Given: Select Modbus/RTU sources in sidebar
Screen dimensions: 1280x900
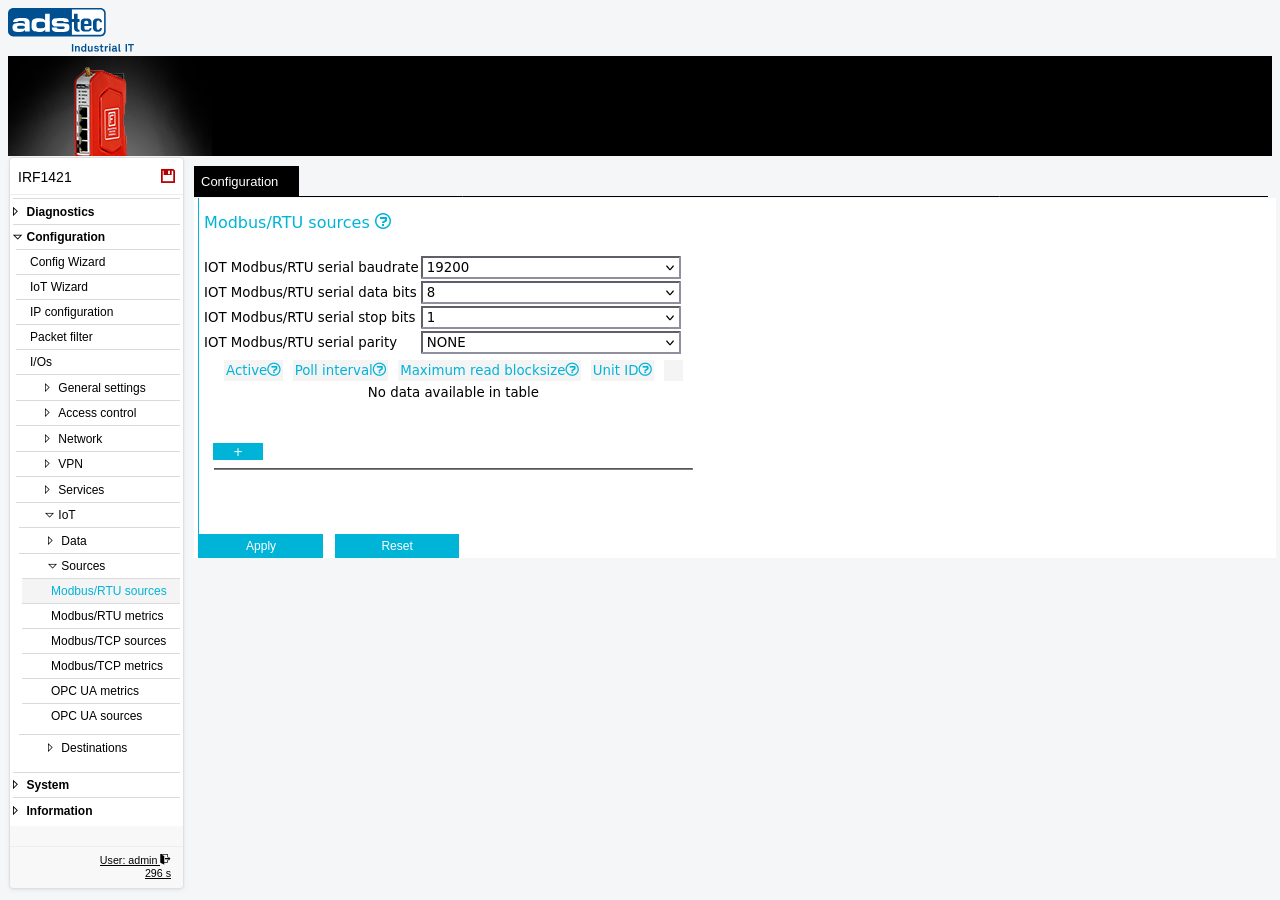Looking at the screenshot, I should point(109,591).
